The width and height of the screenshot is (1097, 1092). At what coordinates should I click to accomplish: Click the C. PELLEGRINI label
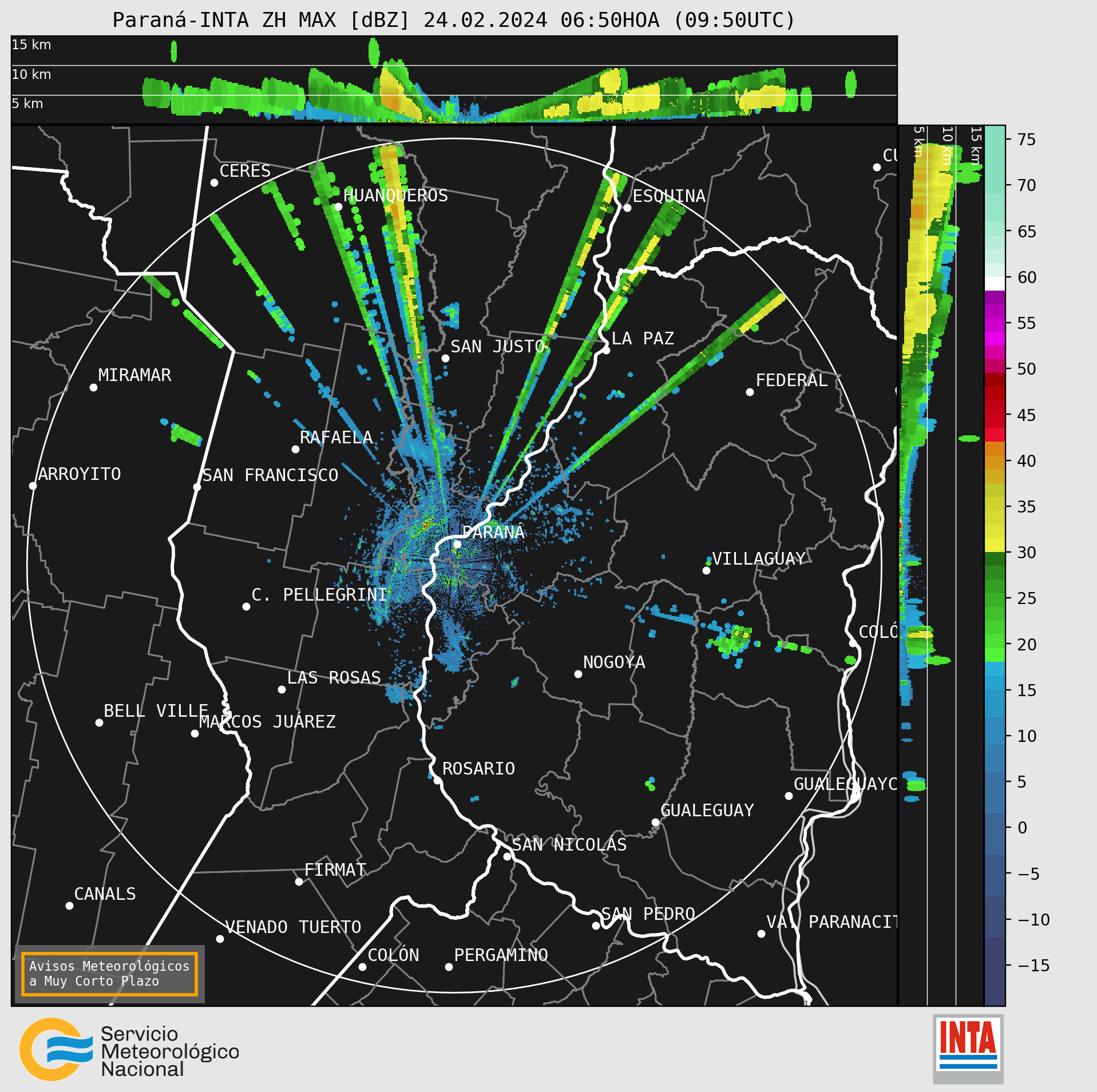pyautogui.click(x=319, y=595)
